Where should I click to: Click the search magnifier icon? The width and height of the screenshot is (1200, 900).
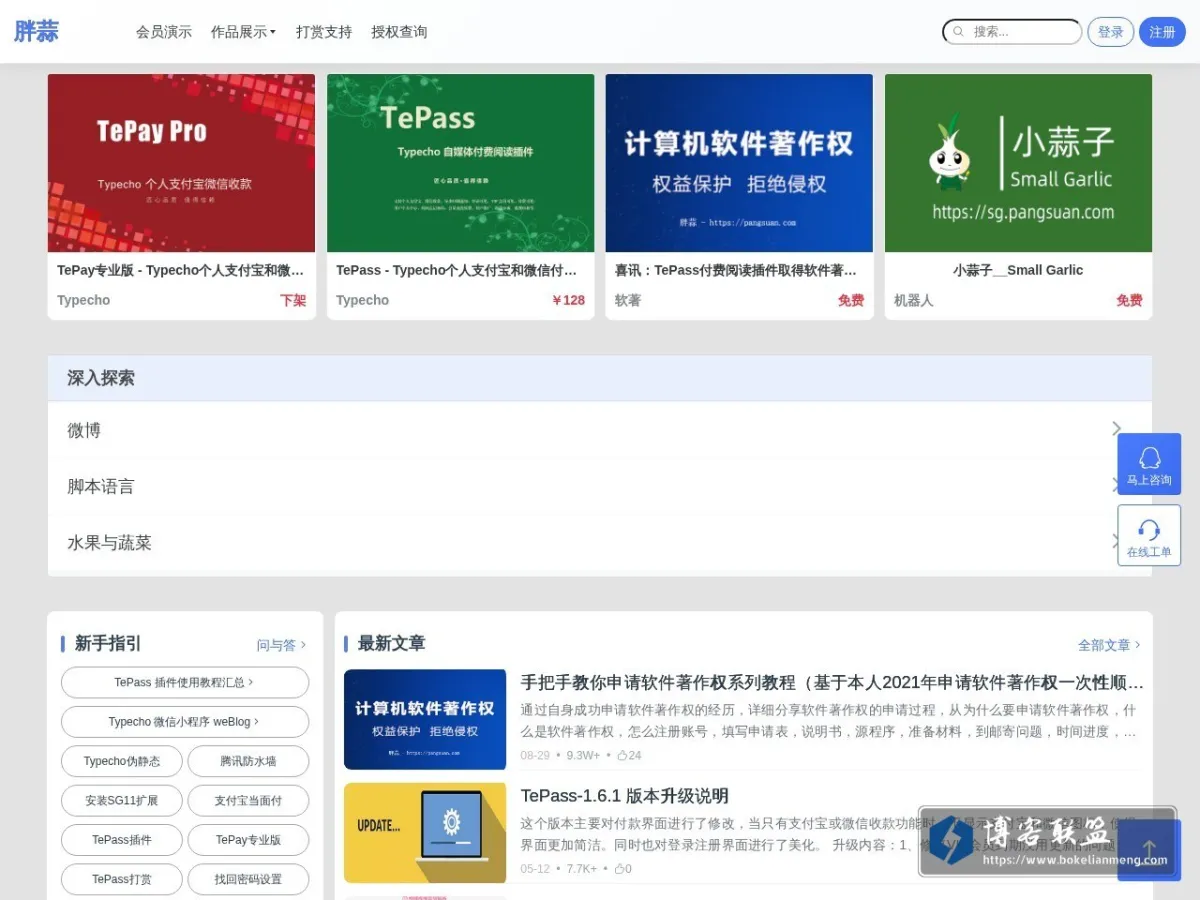[x=959, y=32]
